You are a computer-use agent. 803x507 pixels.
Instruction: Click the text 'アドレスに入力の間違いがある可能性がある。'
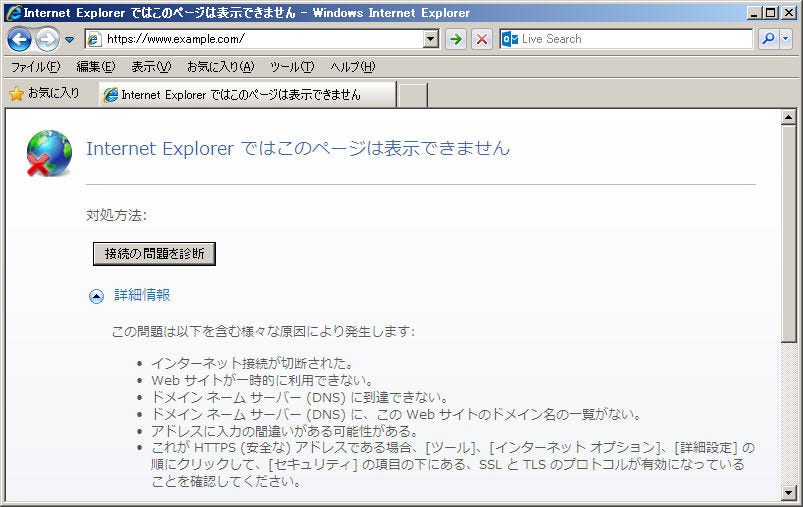click(285, 431)
